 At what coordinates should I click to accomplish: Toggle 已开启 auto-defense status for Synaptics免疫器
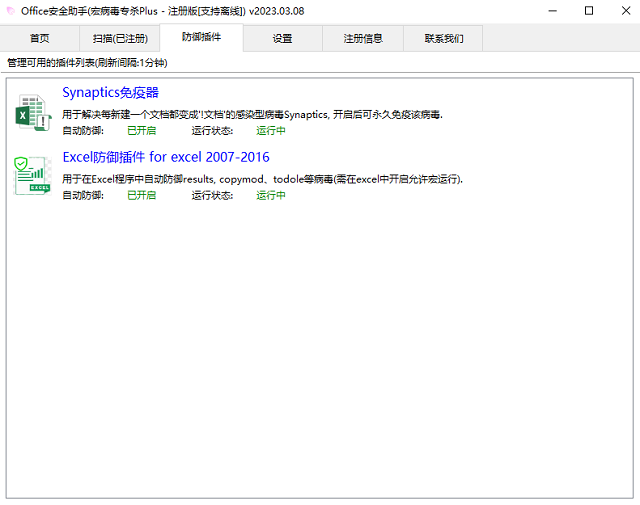[x=141, y=130]
